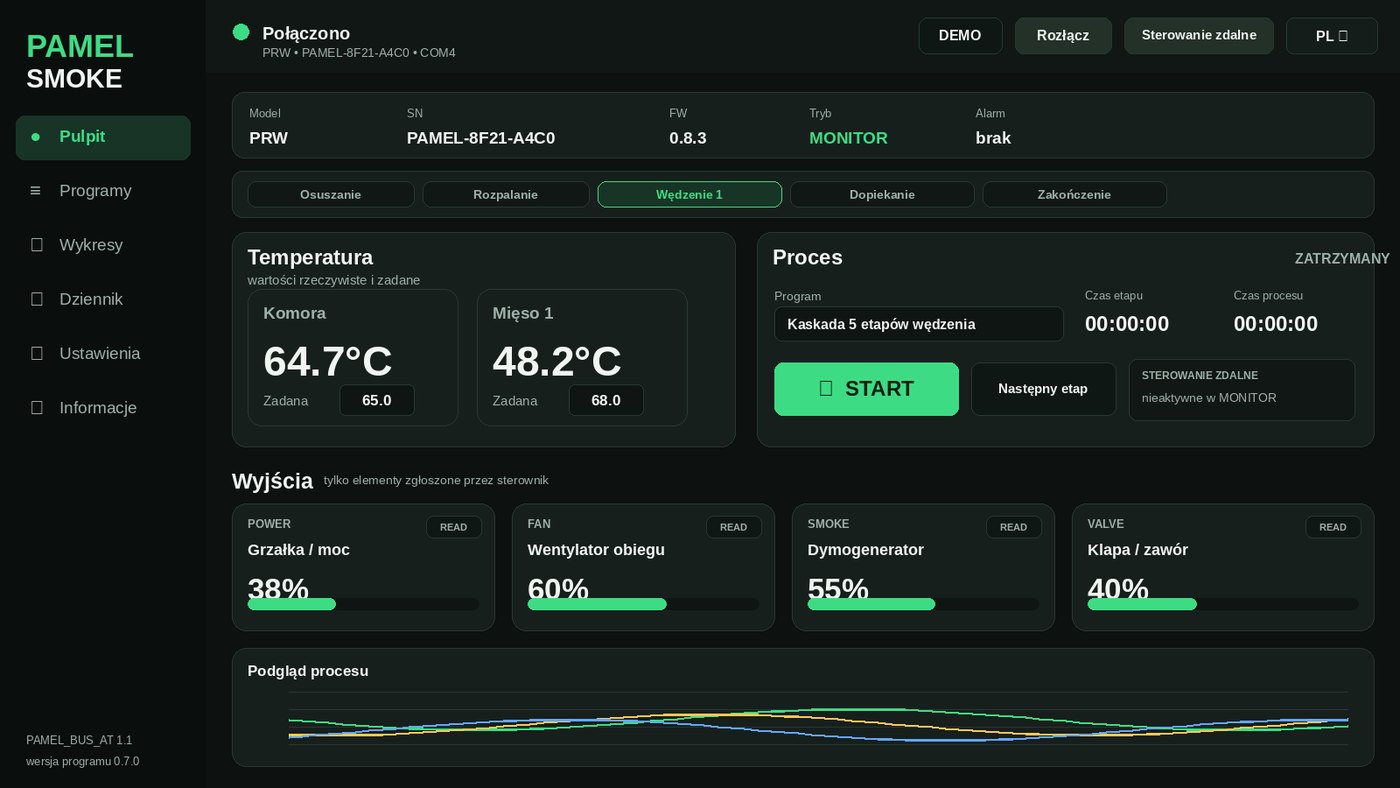
Task: Open the Programy sidebar item
Action: pos(103,191)
